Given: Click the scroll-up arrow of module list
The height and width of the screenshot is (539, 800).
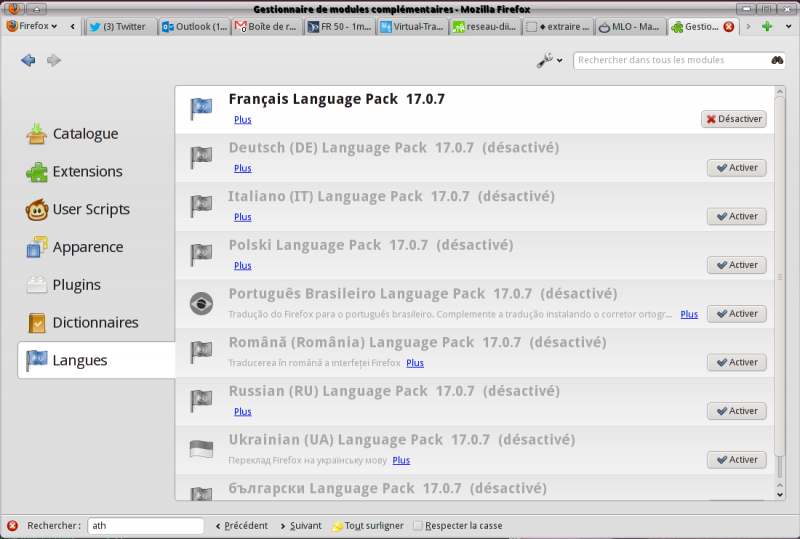Looking at the screenshot, I should click(x=780, y=91).
